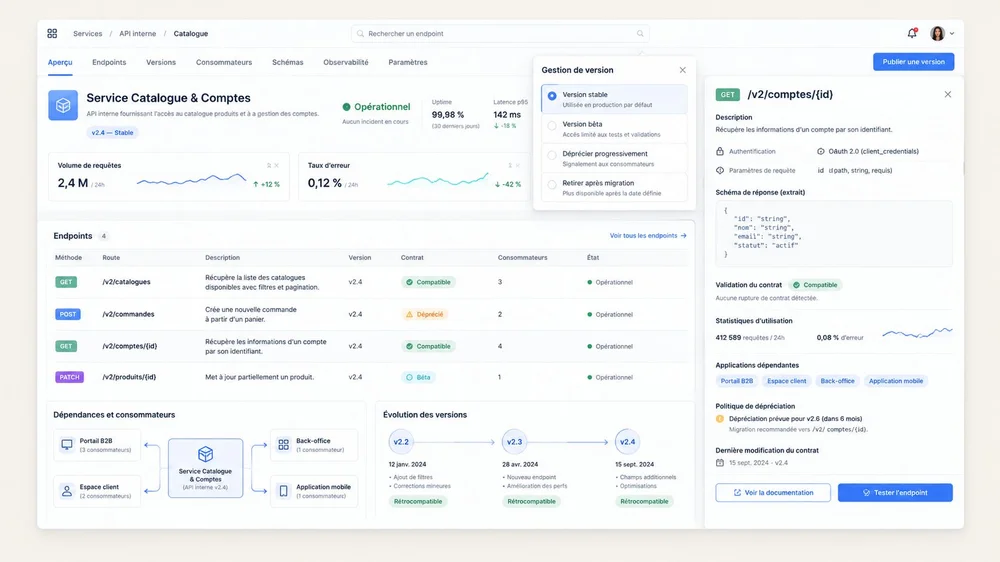Image resolution: width=1000 pixels, height=562 pixels.
Task: Click the Service Catalogue cube icon
Action: [63, 105]
